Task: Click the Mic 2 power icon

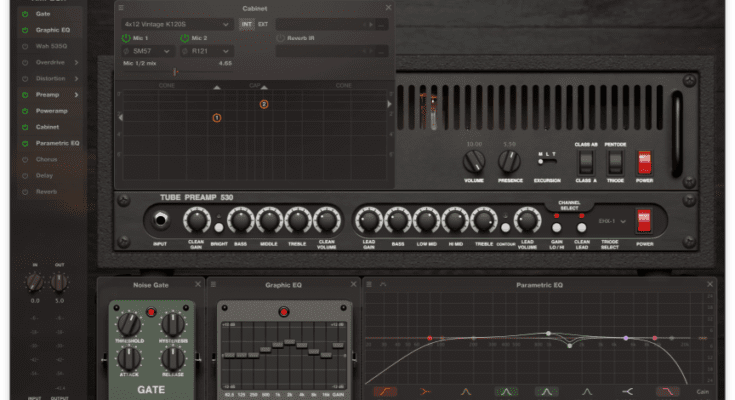Action: (186, 38)
